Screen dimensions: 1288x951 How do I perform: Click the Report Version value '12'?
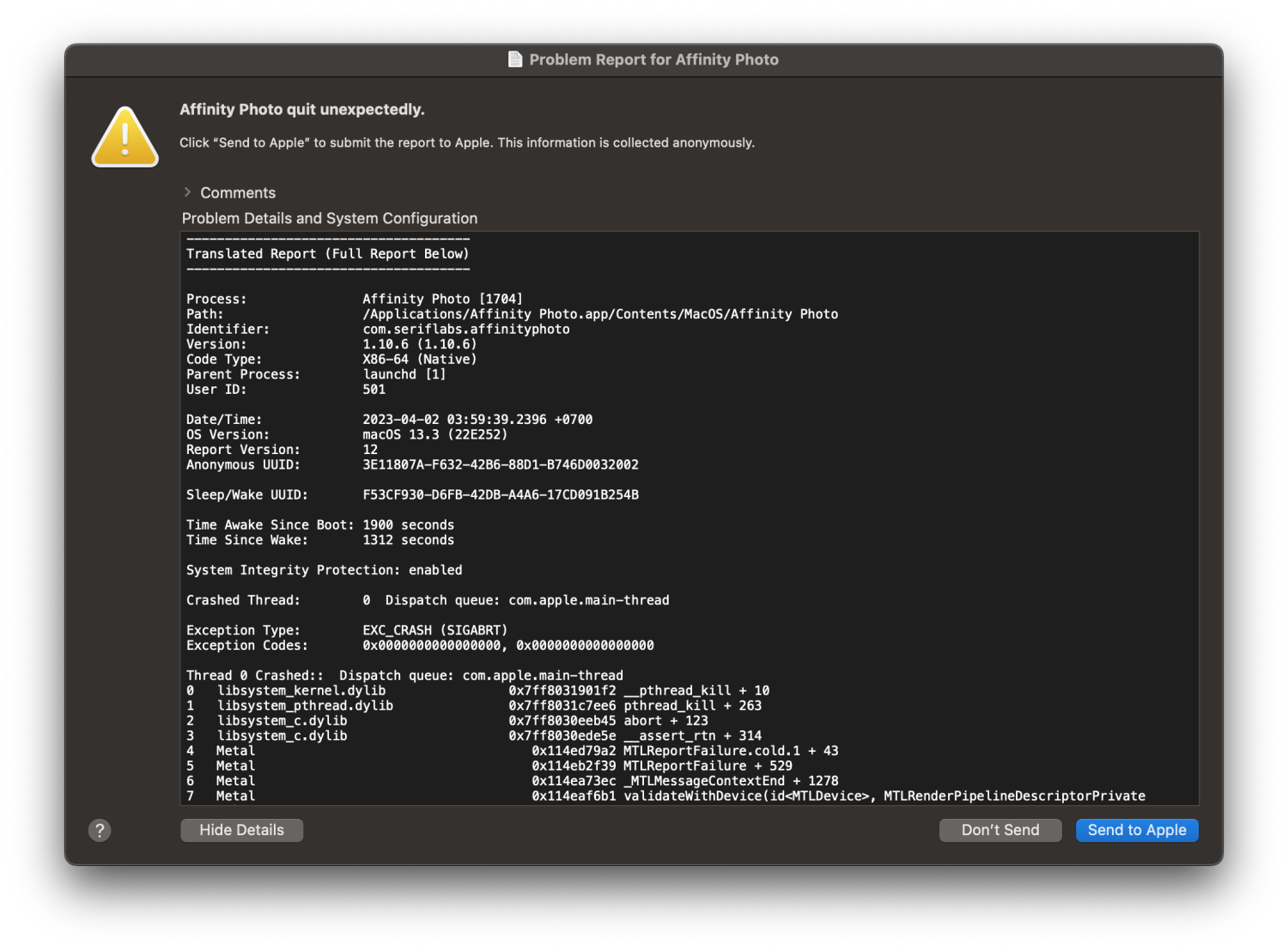370,450
